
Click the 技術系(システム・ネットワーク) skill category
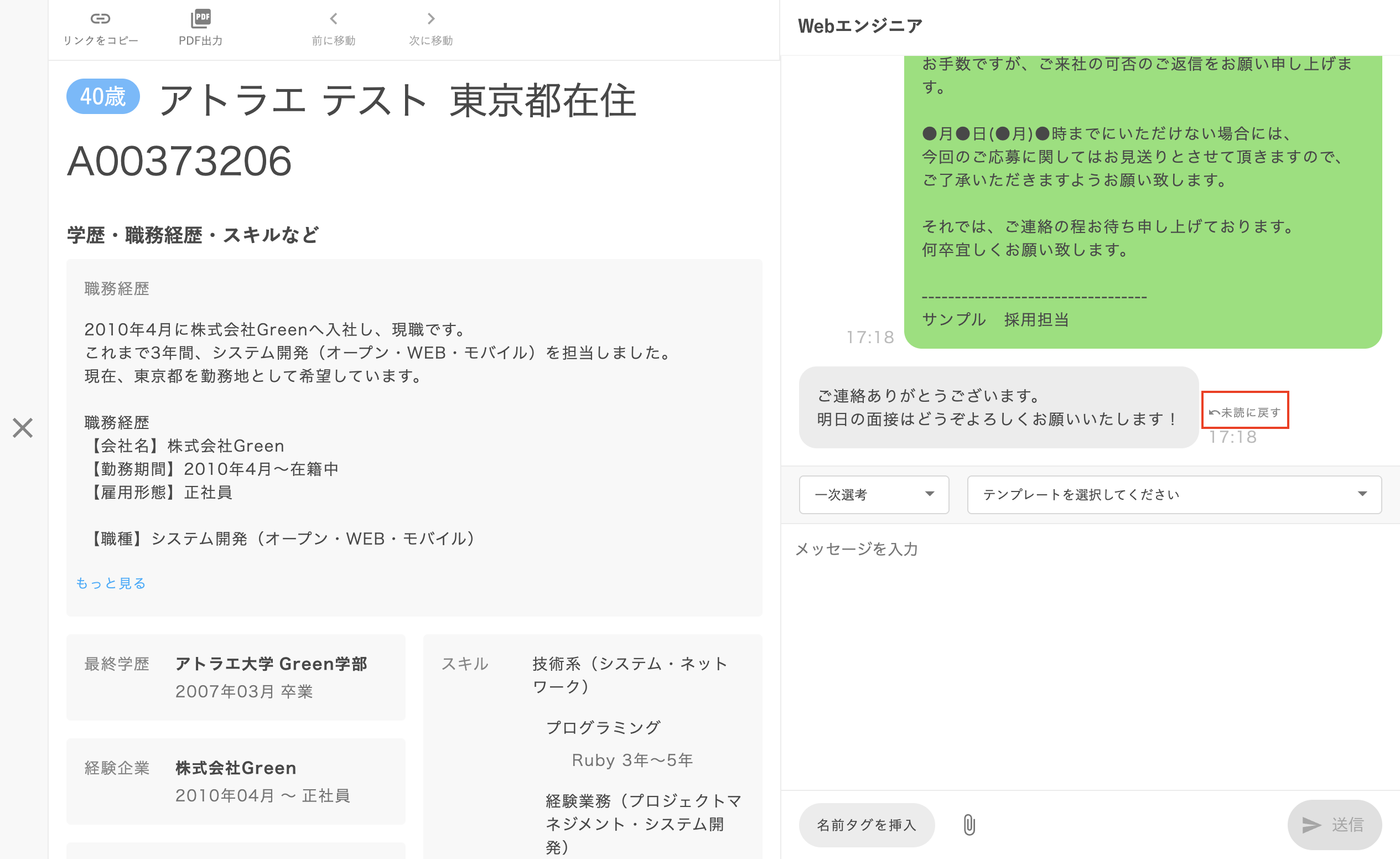(630, 674)
